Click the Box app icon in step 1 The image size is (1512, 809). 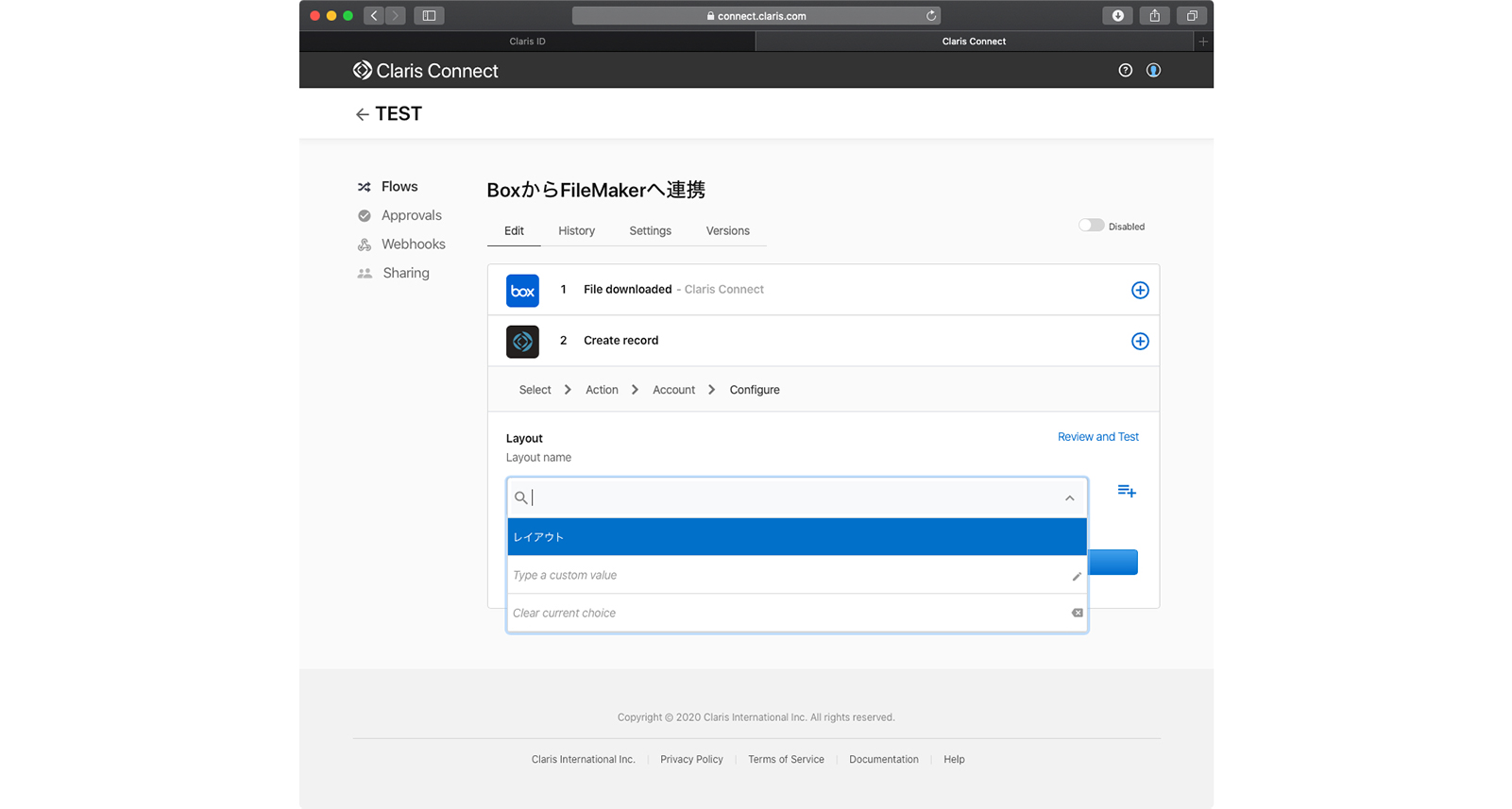tap(522, 291)
